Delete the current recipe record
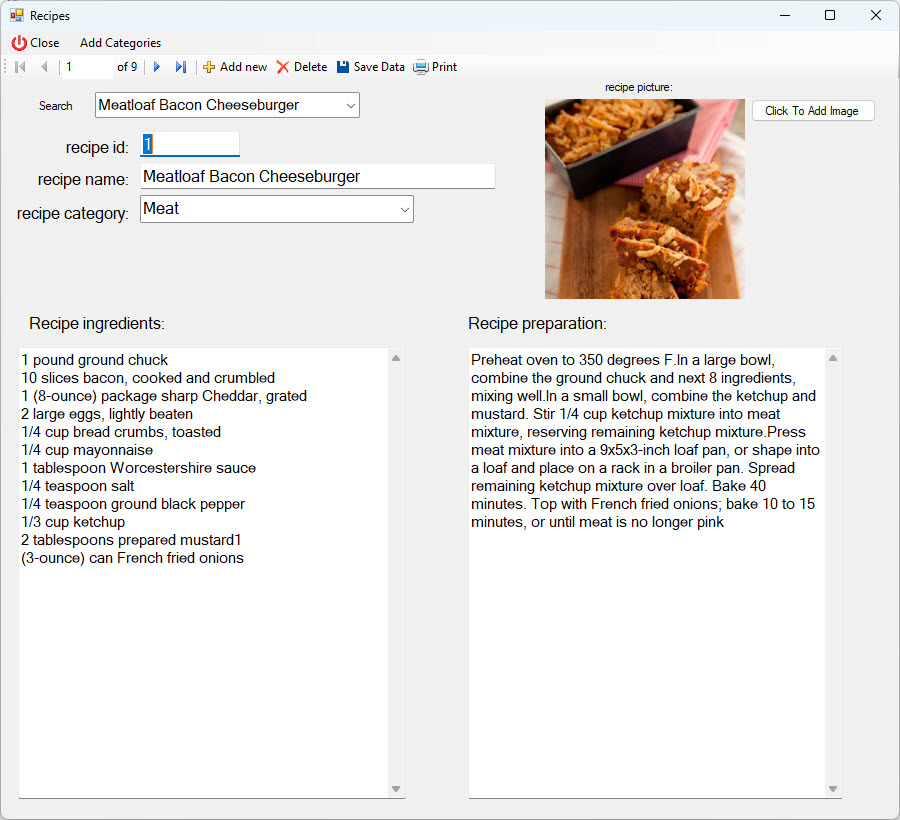 tap(283, 67)
